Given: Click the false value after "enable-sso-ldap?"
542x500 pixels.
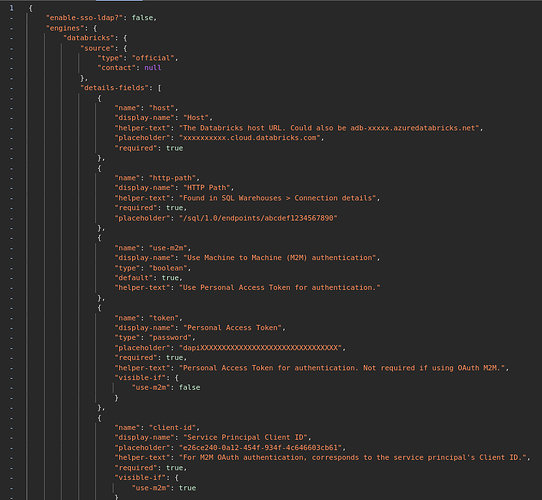Looking at the screenshot, I should (x=142, y=18).
